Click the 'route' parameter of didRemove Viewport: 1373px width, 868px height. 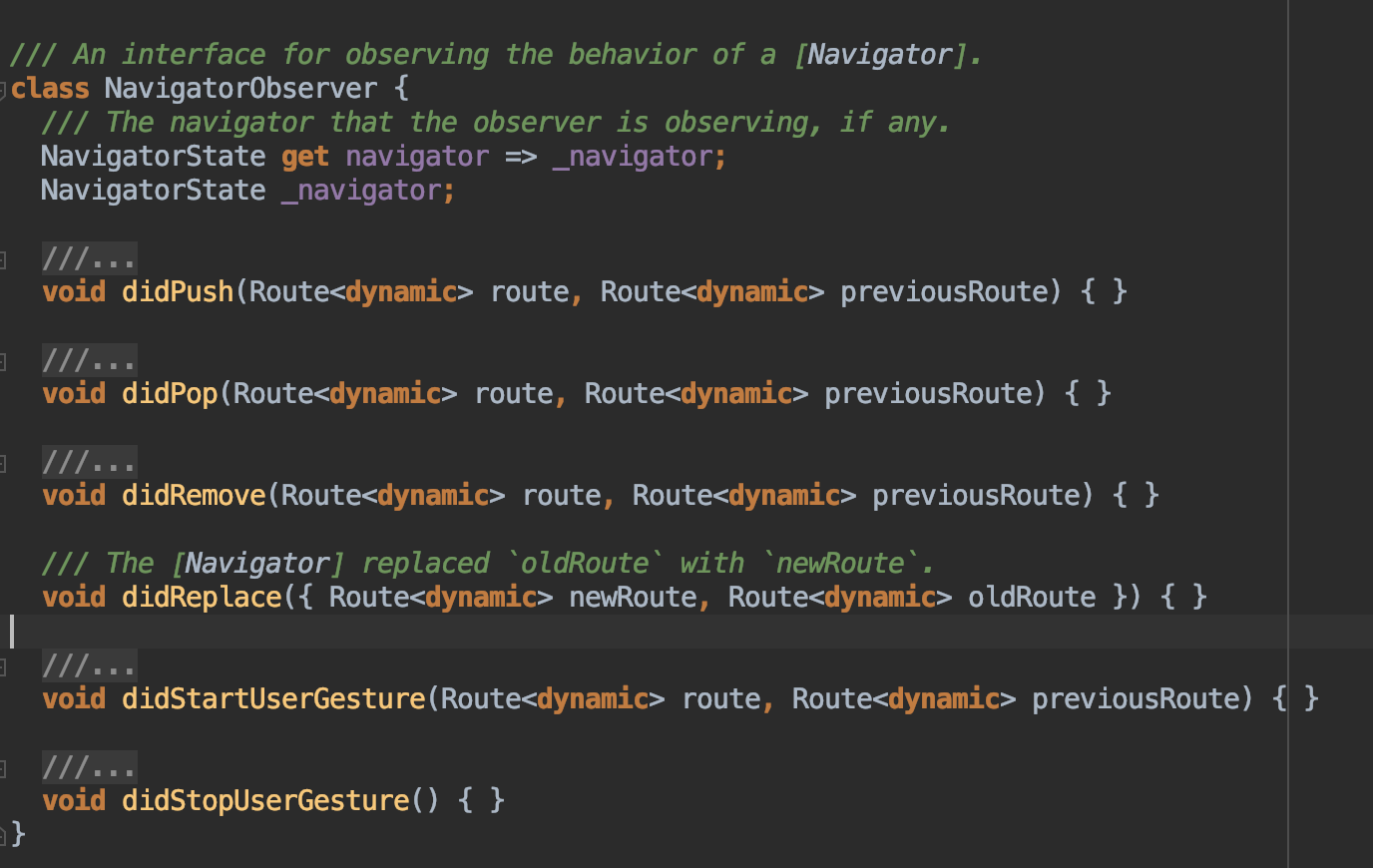click(x=561, y=496)
